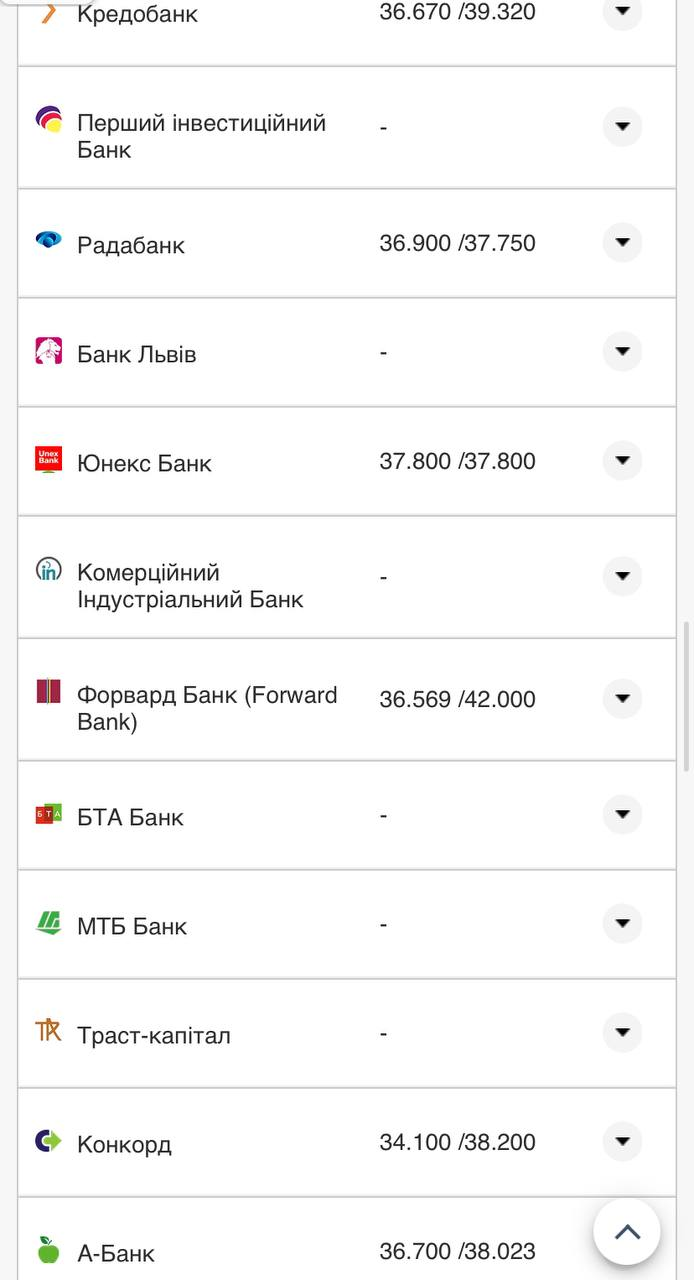
Task: Expand the Юнекс Банк row arrow
Action: 622,460
